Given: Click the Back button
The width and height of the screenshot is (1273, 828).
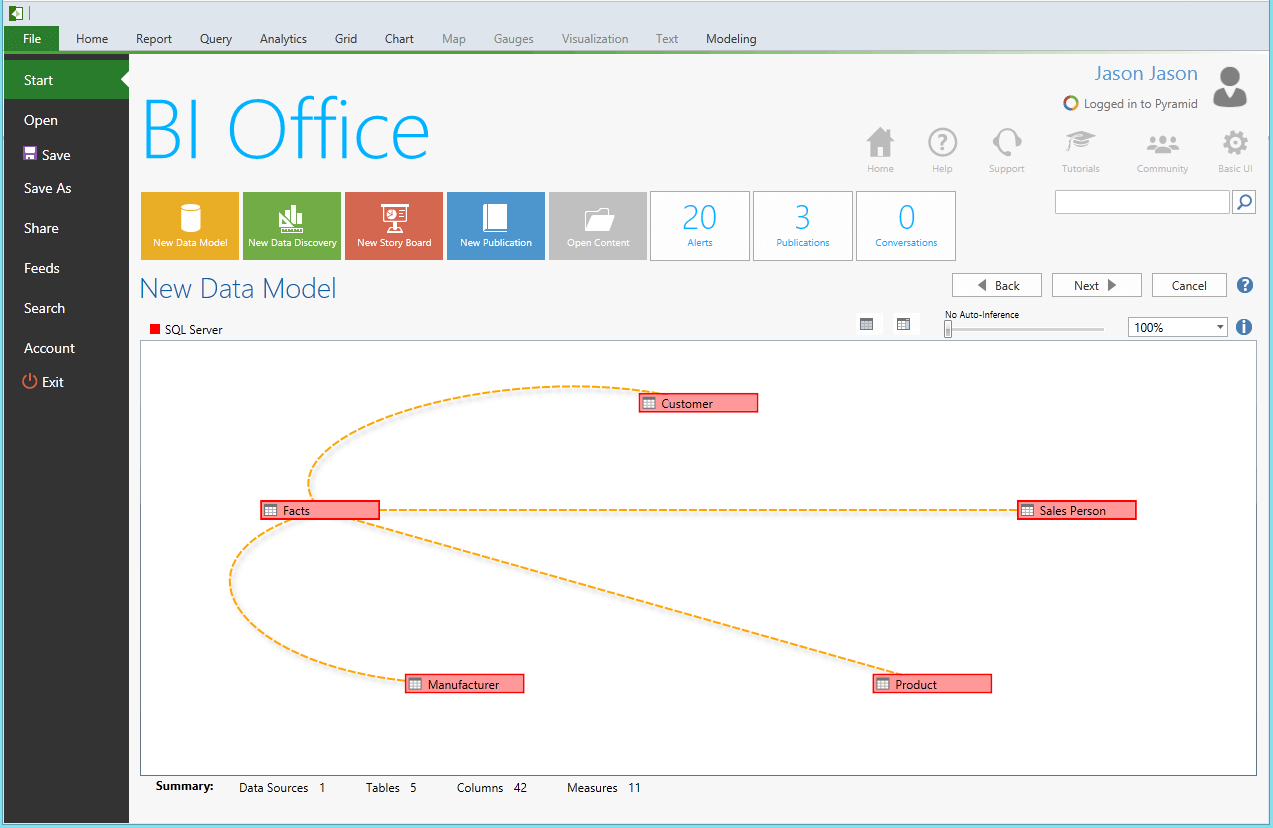Looking at the screenshot, I should click(x=997, y=285).
